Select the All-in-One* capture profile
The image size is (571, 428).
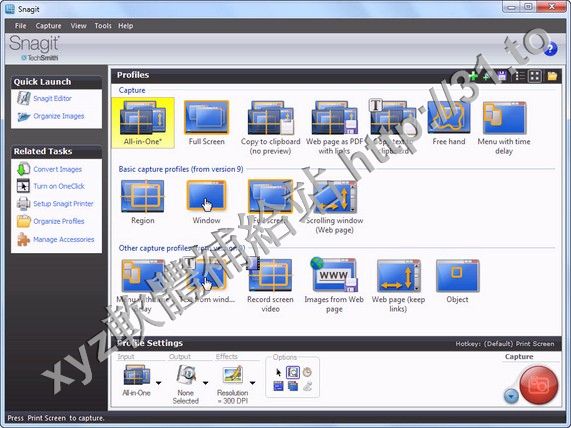pyautogui.click(x=143, y=123)
